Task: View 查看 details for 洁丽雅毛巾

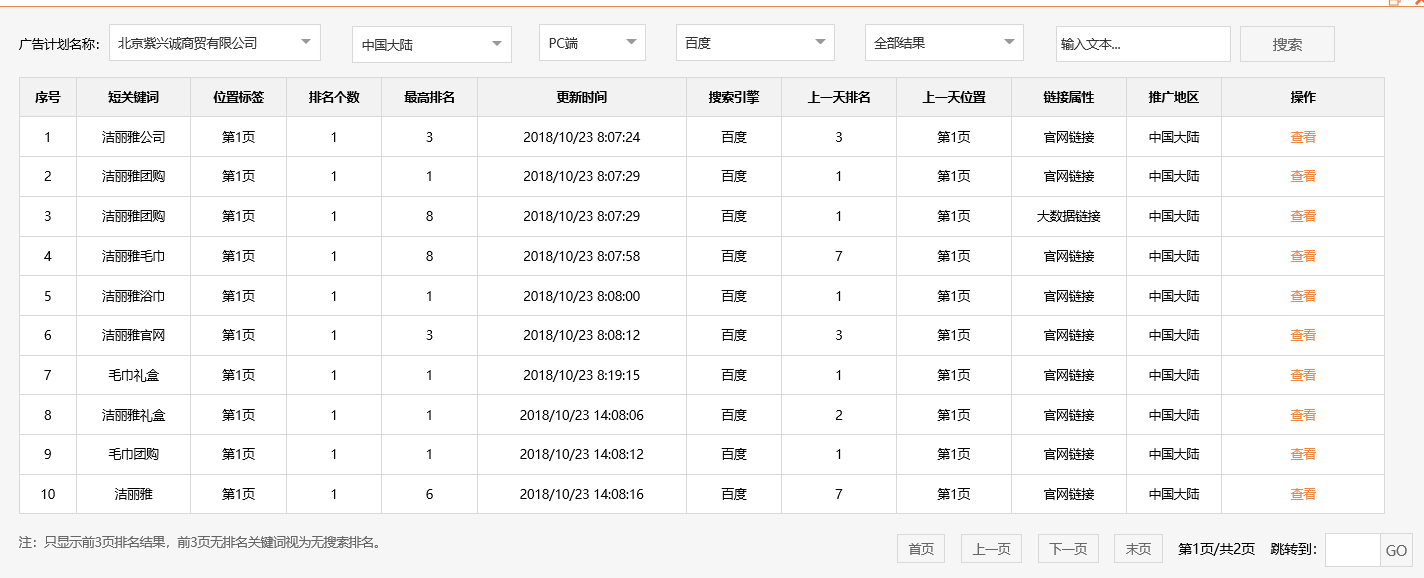Action: [x=1303, y=256]
